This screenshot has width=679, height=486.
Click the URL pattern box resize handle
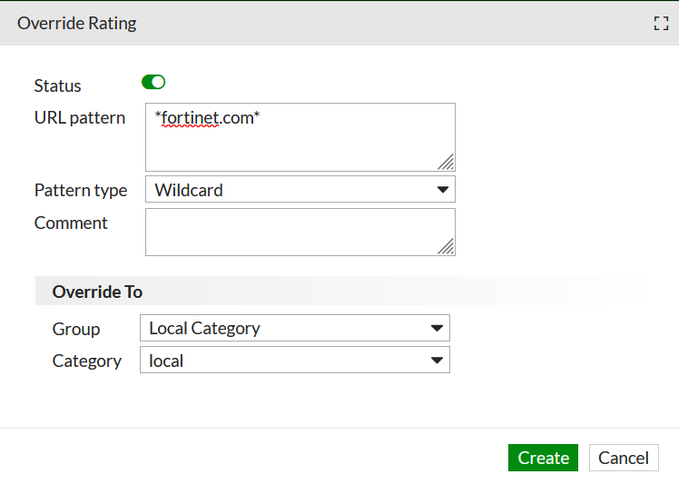446,162
